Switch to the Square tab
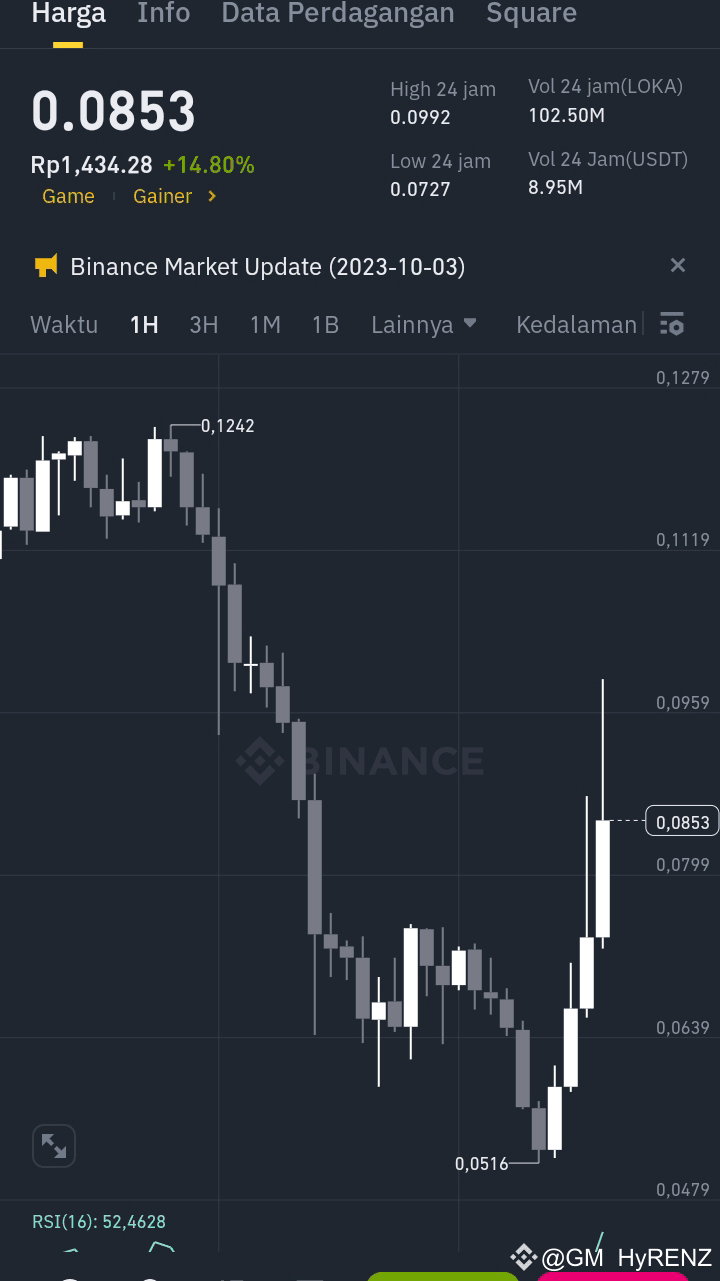Image resolution: width=720 pixels, height=1281 pixels. pyautogui.click(x=531, y=14)
